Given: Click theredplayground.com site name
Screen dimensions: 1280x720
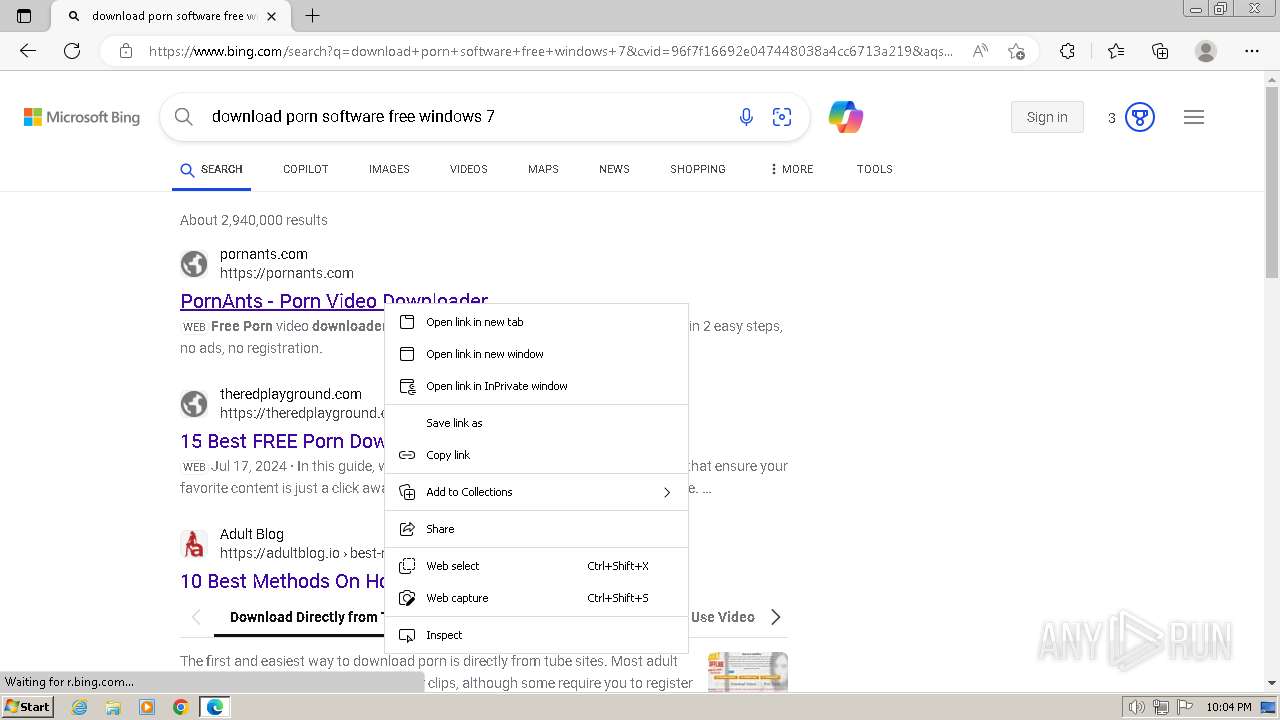Looking at the screenshot, I should [x=291, y=394].
